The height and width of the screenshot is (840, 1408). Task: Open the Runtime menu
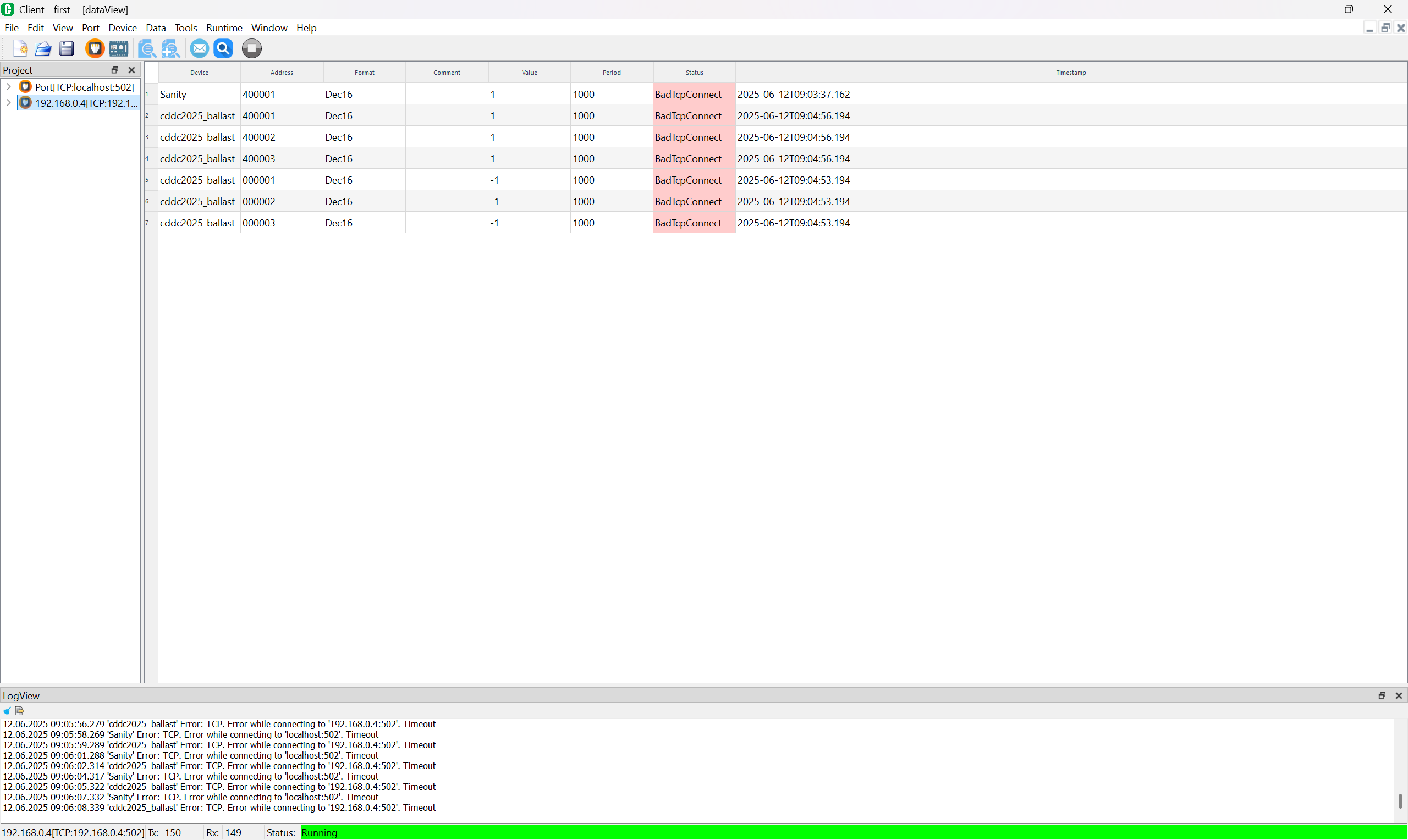click(224, 27)
